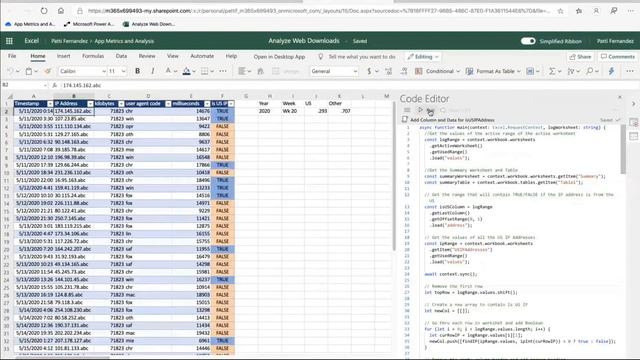
Task: Click the Decrease Decimal icon
Action: click(x=404, y=71)
